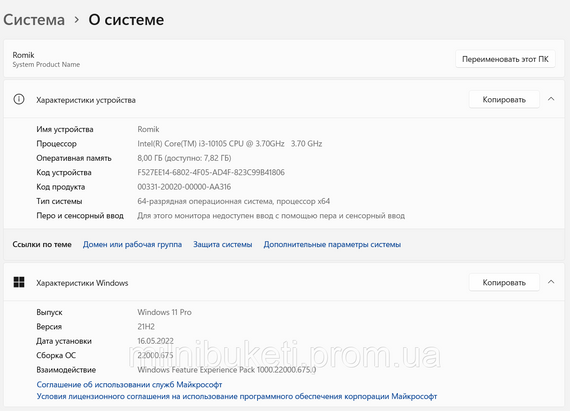Click the 16.05.2022 install date value
Viewport: 570px width, 411px height.
point(155,341)
